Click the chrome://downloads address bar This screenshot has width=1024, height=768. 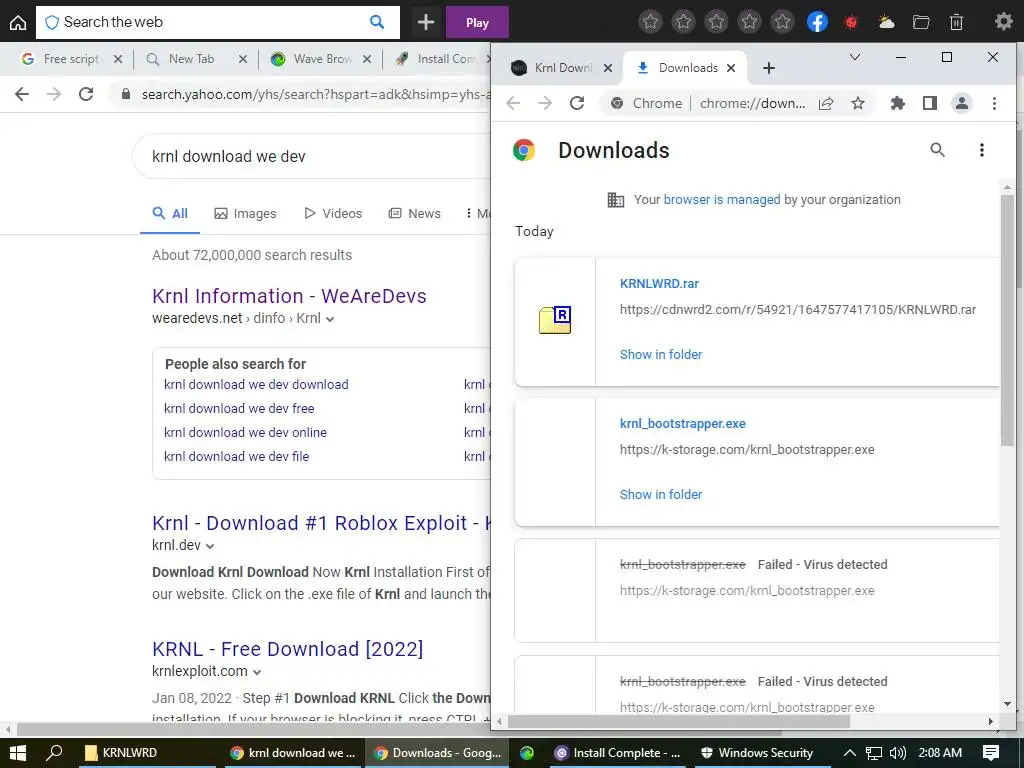coord(751,103)
